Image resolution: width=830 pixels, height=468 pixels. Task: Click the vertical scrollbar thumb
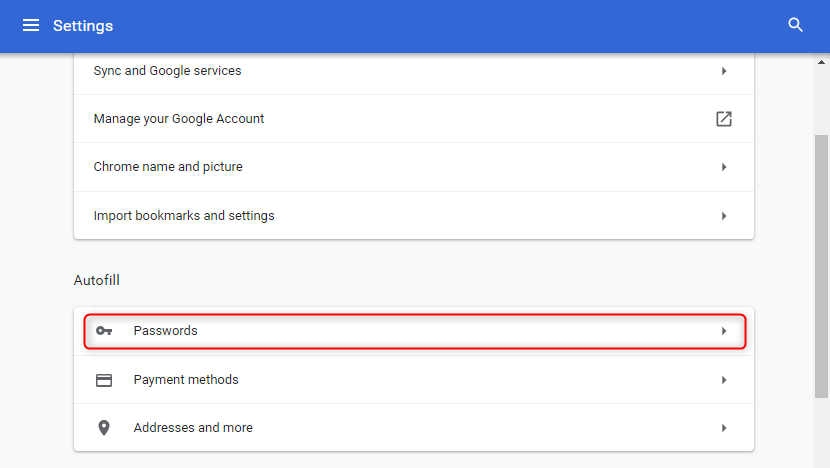[x=821, y=266]
